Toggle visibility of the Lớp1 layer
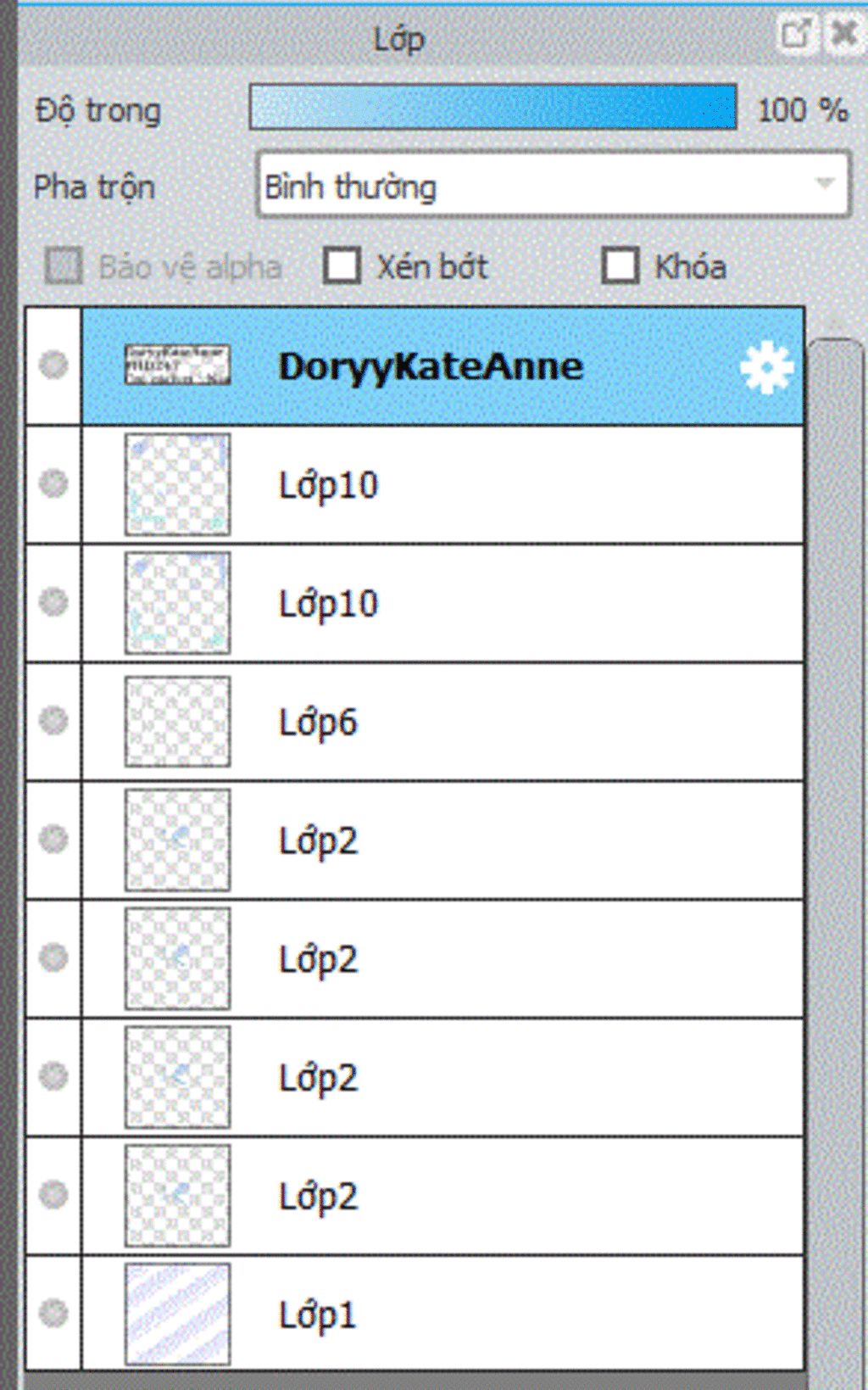The image size is (868, 1390). tap(53, 1313)
